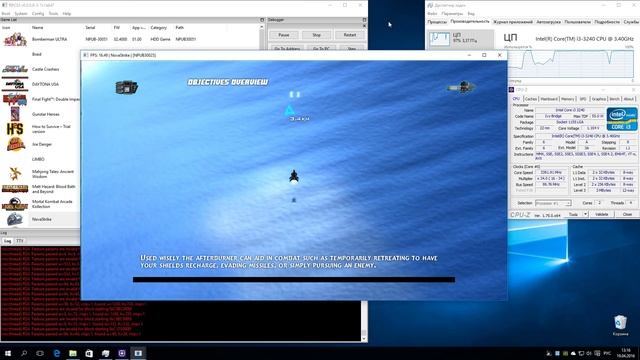This screenshot has height=360, width=640.
Task: Select the Matt Hazard game icon
Action: coord(15,189)
